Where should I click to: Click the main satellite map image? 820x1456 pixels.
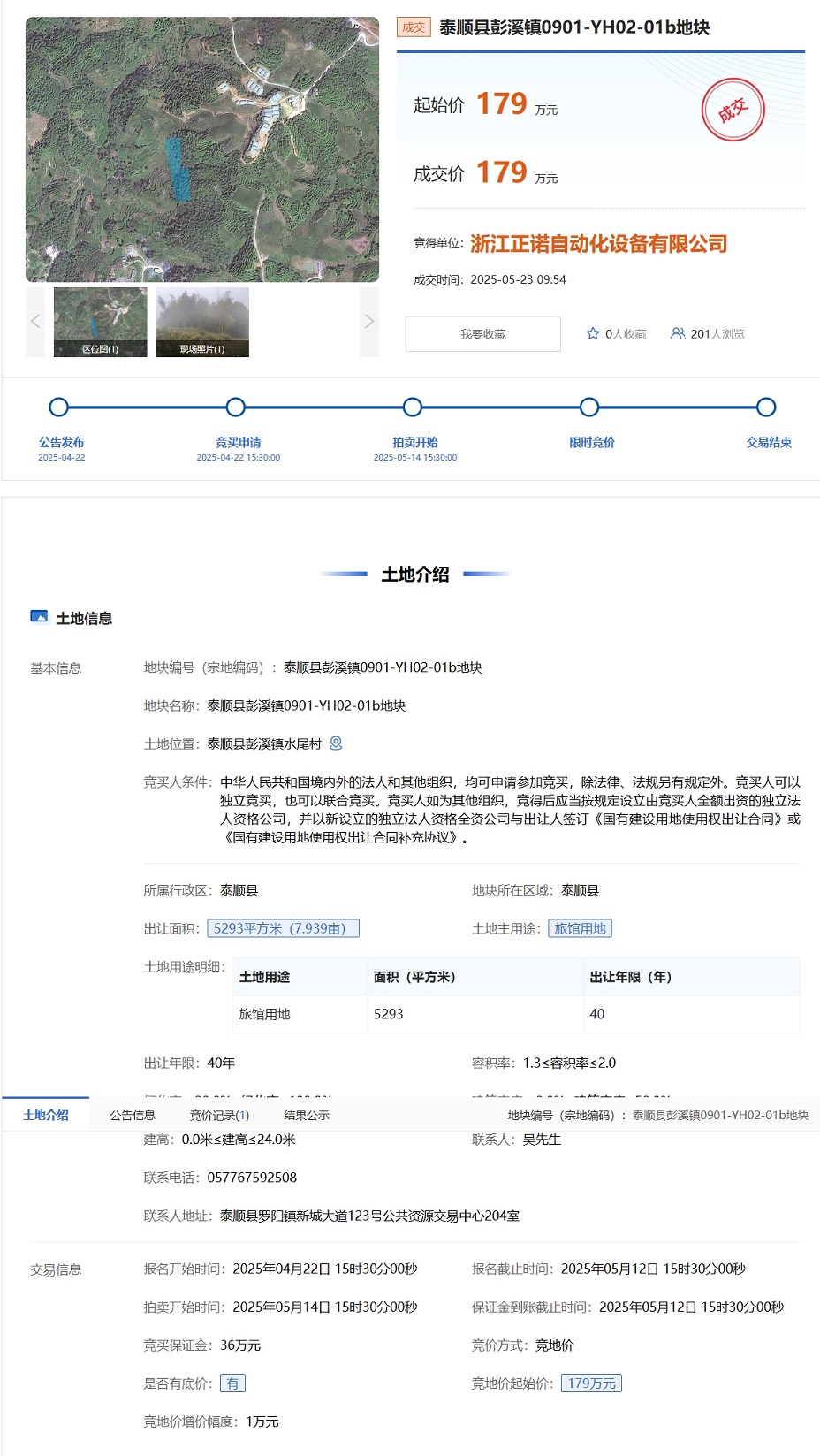[x=202, y=149]
